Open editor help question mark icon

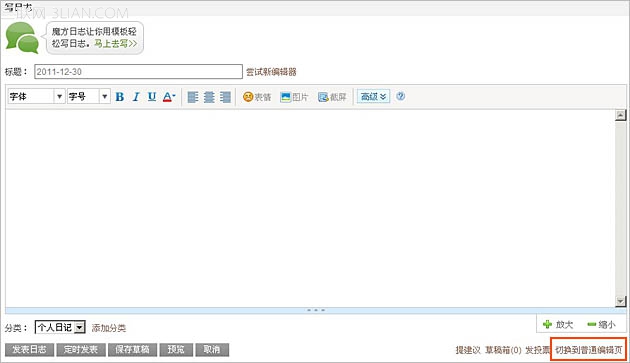coord(401,96)
